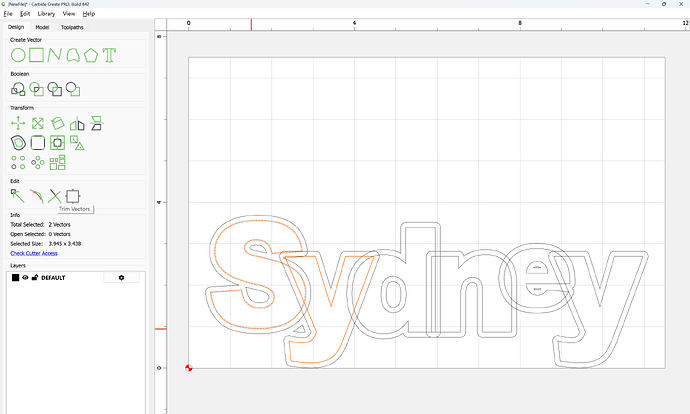The width and height of the screenshot is (690, 414).
Task: Open the Library menu
Action: pyautogui.click(x=46, y=14)
